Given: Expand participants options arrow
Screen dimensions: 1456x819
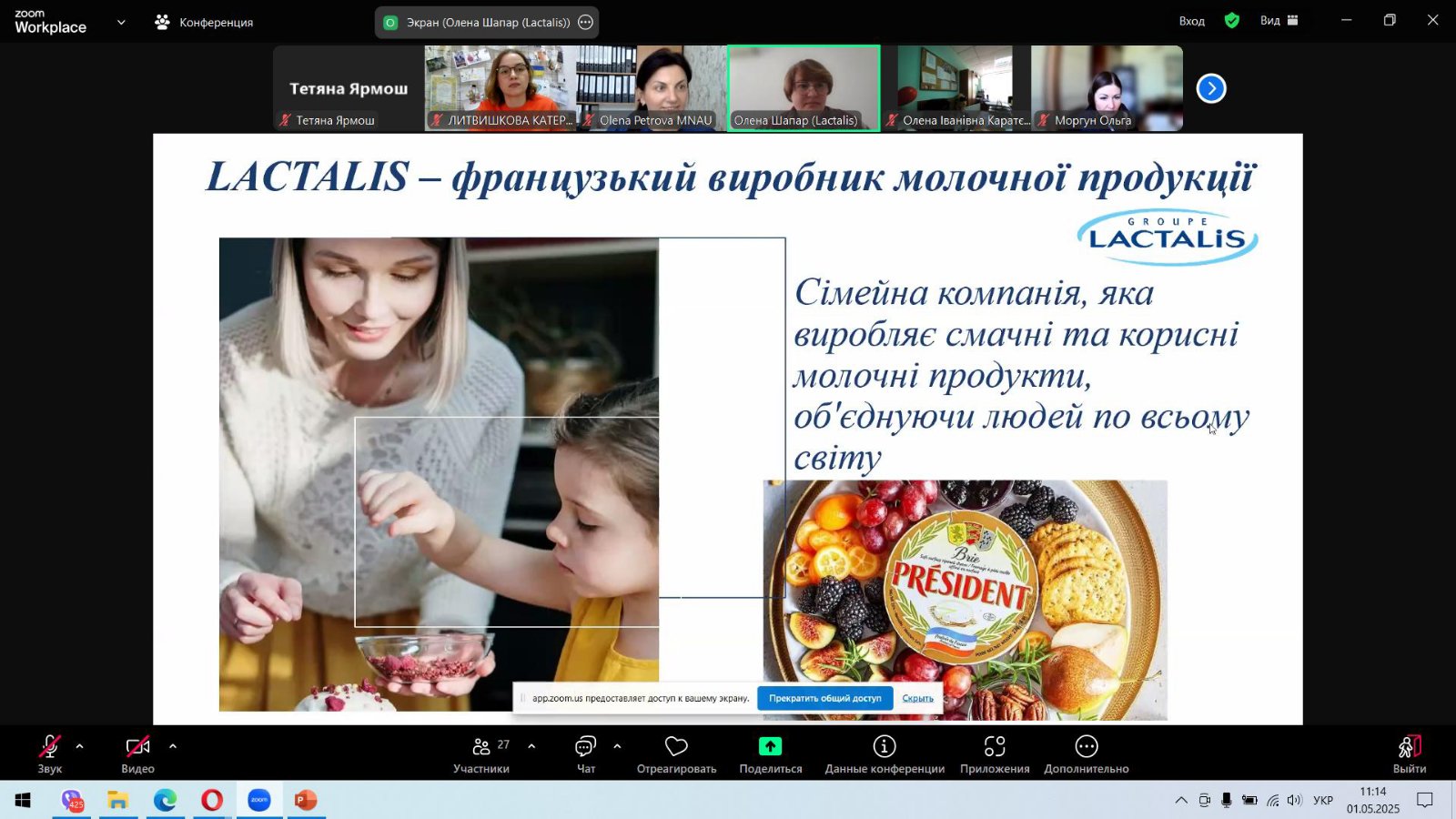Looking at the screenshot, I should click(531, 746).
